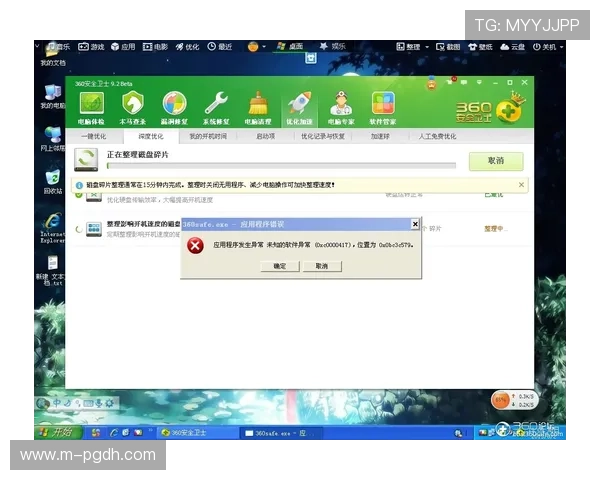
Task: Dismiss the yellow defragment tip bar
Action: (x=521, y=185)
